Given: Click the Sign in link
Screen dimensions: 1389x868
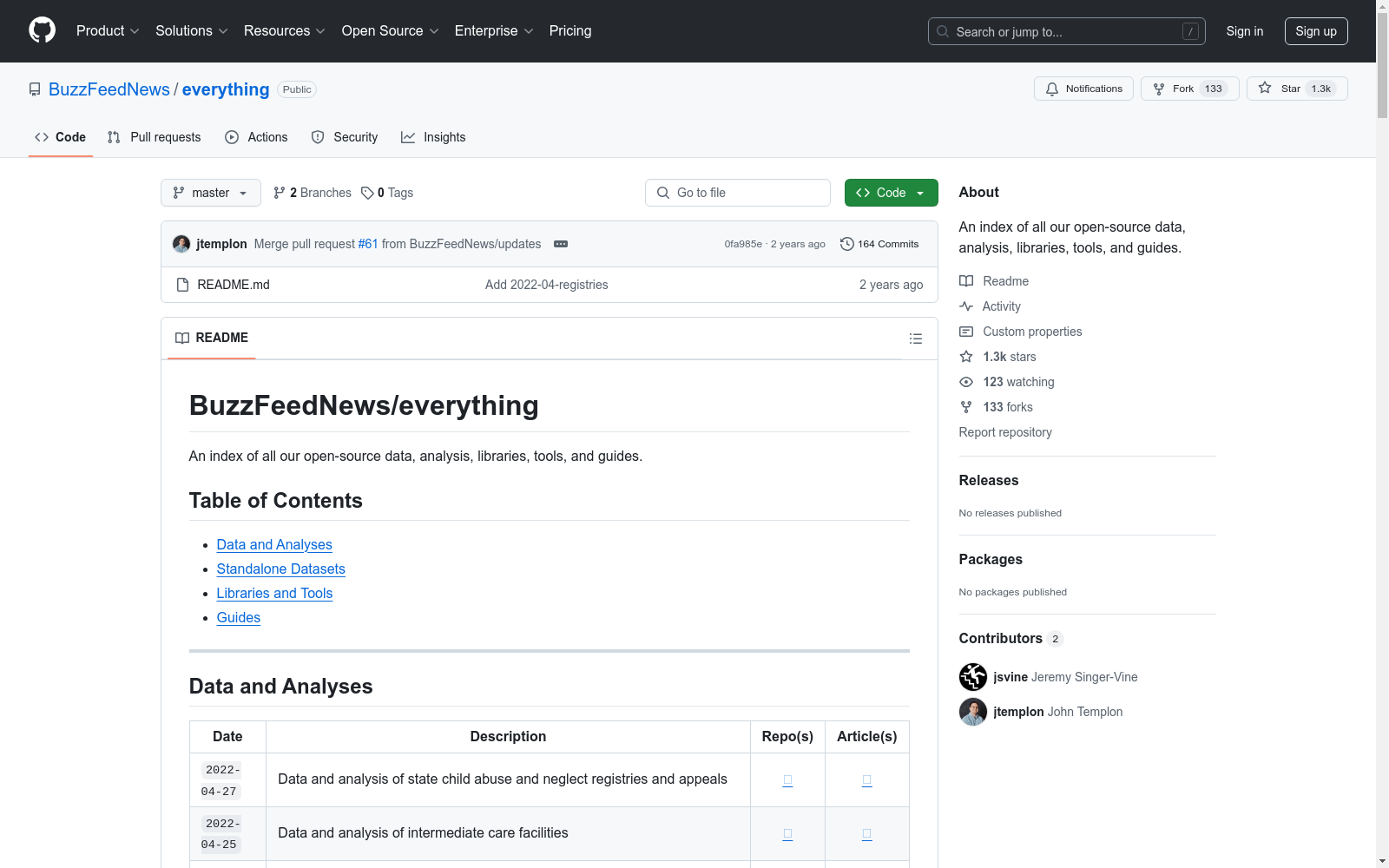Looking at the screenshot, I should [1245, 31].
